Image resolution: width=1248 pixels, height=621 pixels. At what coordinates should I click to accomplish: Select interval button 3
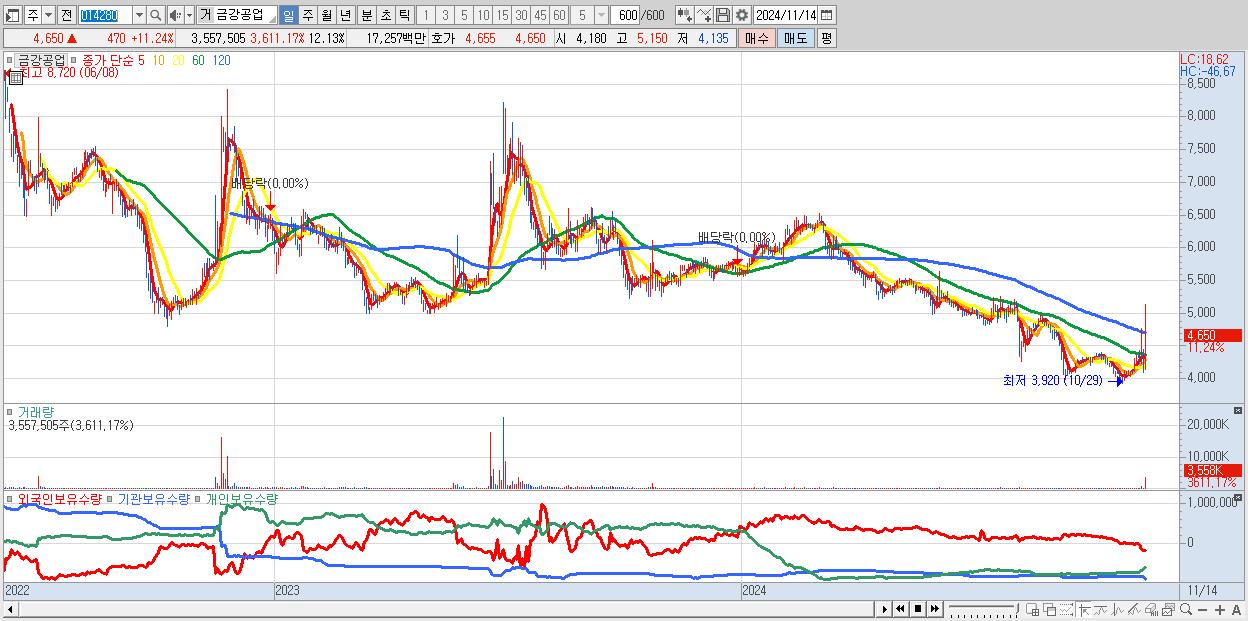(x=445, y=15)
